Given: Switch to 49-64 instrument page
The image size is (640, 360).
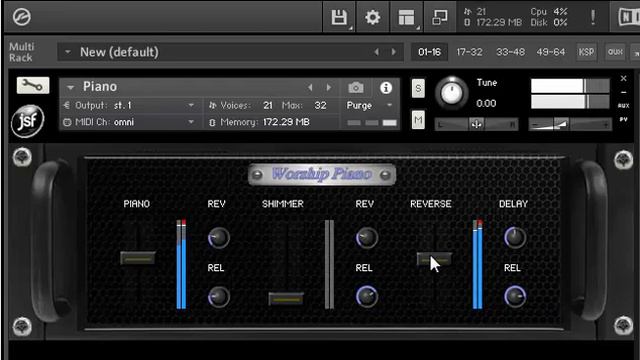Looking at the screenshot, I should (551, 52).
